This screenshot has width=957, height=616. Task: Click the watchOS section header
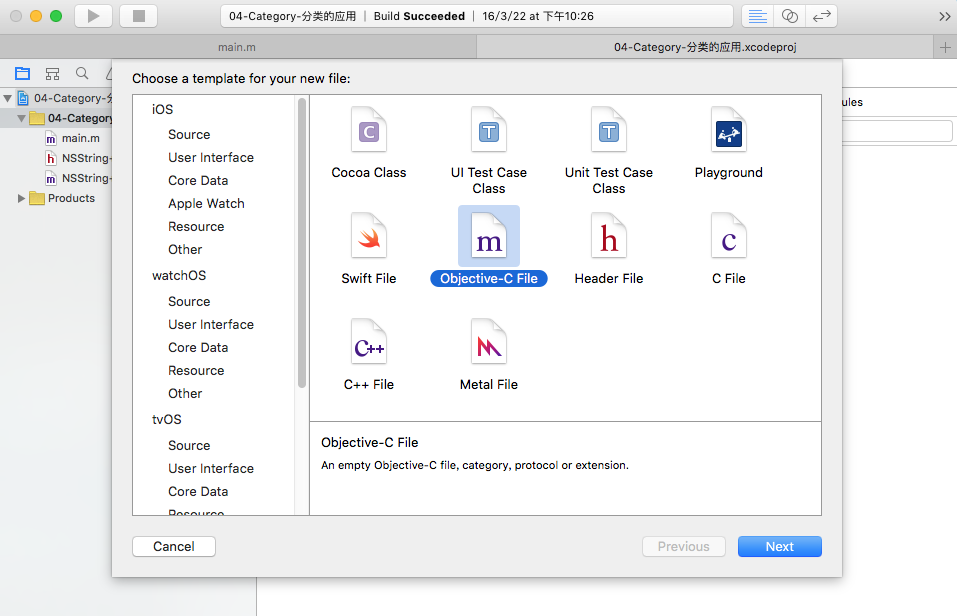(x=179, y=275)
